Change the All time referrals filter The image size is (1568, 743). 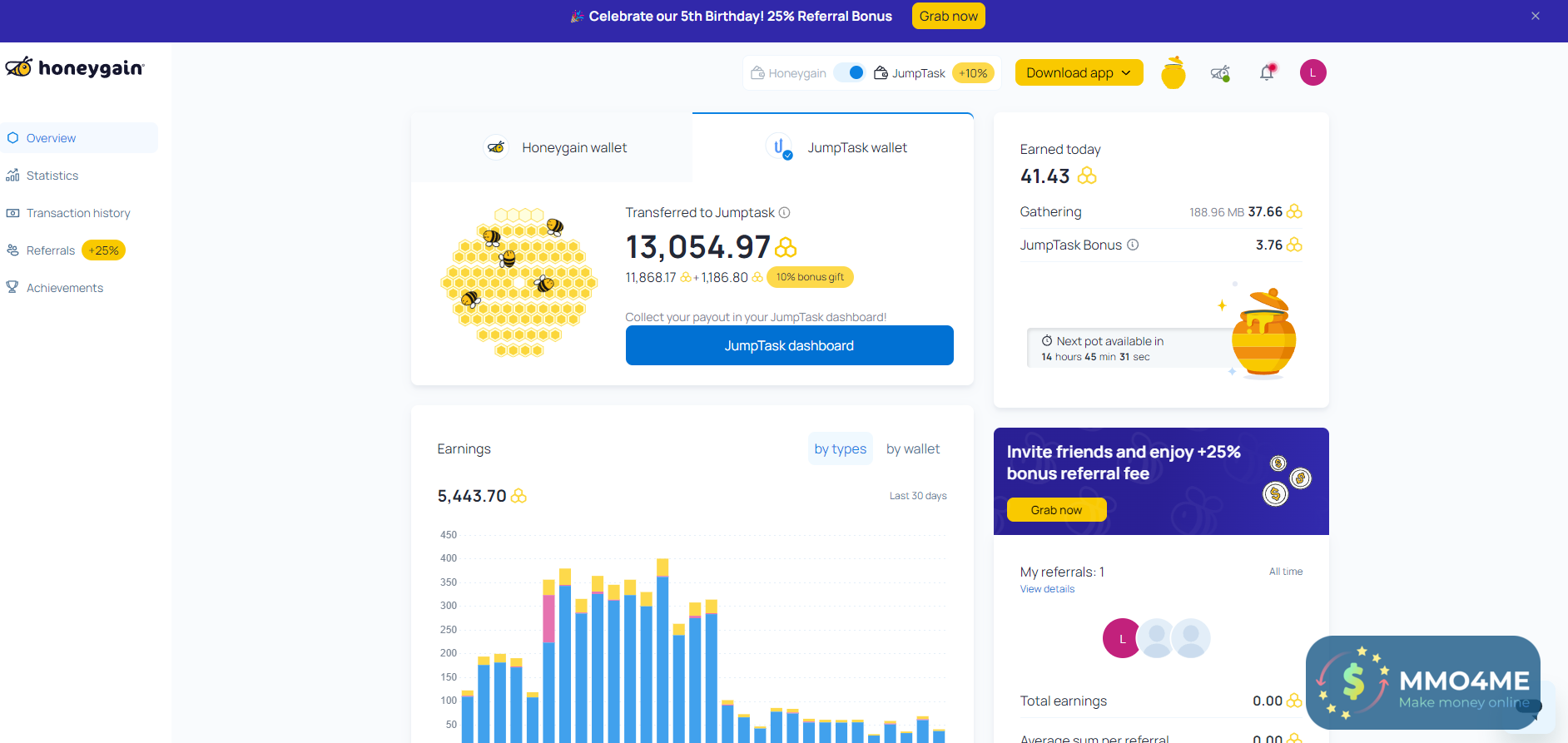coord(1285,572)
